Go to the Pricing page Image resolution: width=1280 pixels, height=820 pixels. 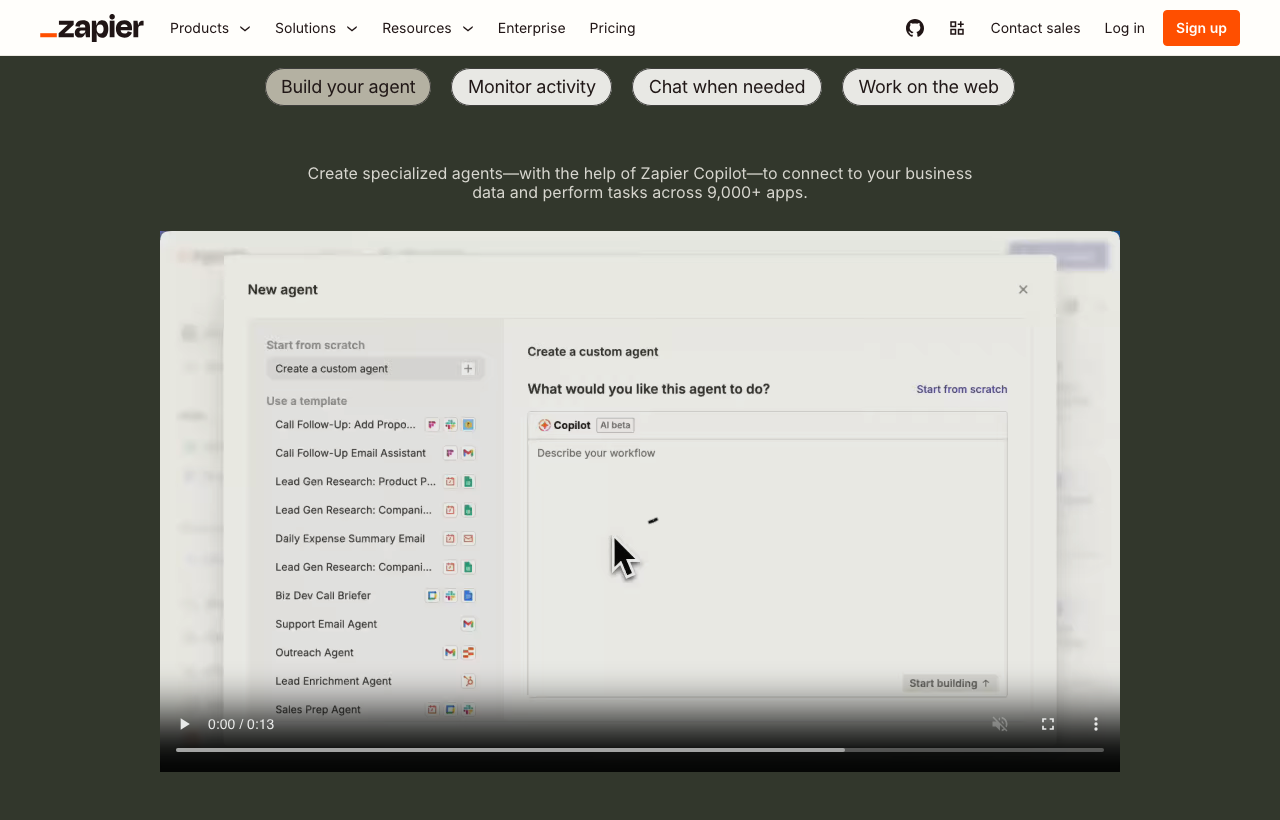(613, 28)
